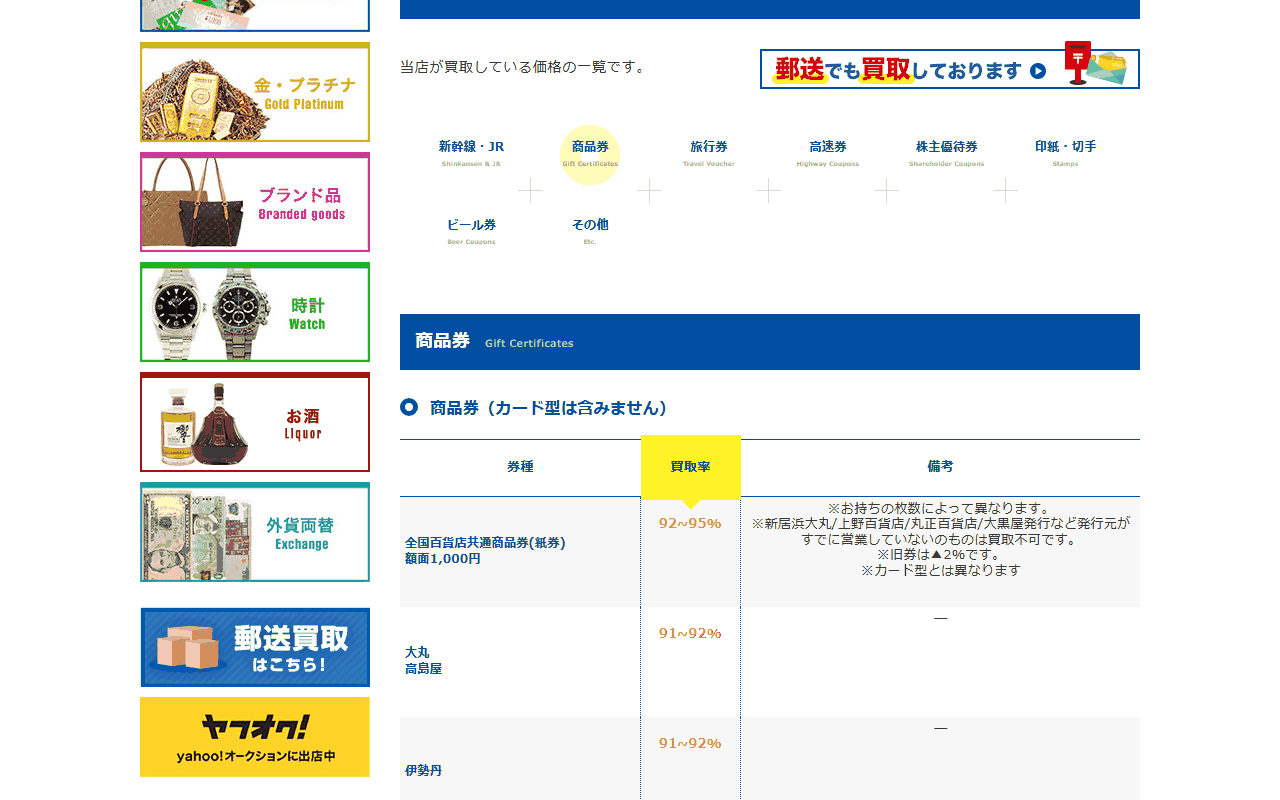Open the ブランド品 Branded goods banner
The height and width of the screenshot is (800, 1280).
[255, 202]
